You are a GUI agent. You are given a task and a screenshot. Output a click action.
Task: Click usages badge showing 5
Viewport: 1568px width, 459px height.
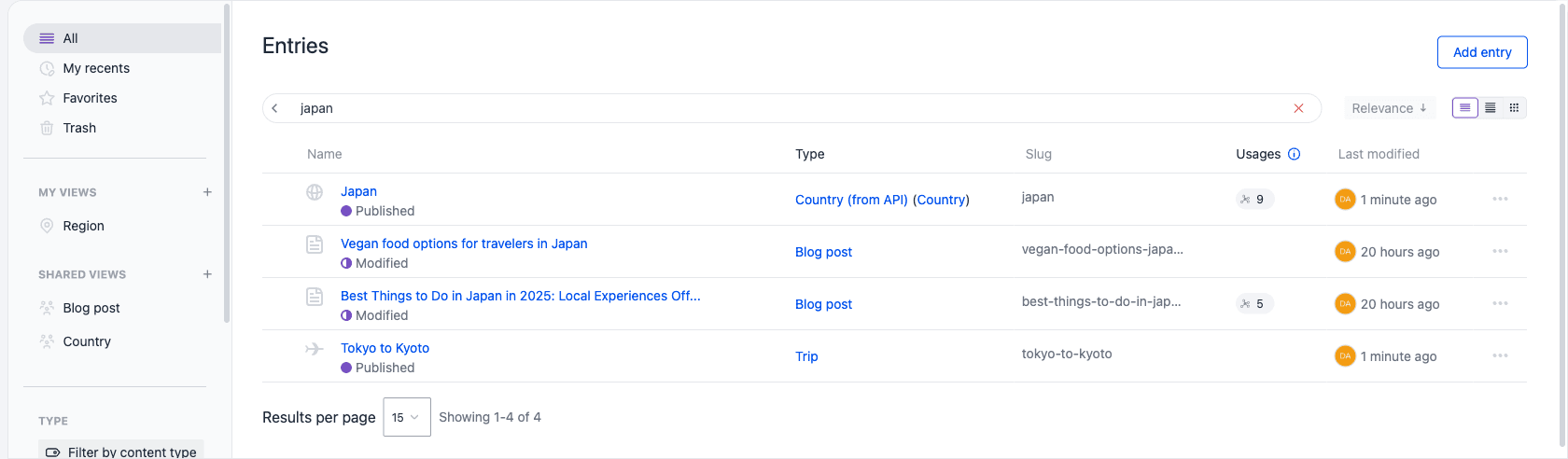pyautogui.click(x=1255, y=304)
